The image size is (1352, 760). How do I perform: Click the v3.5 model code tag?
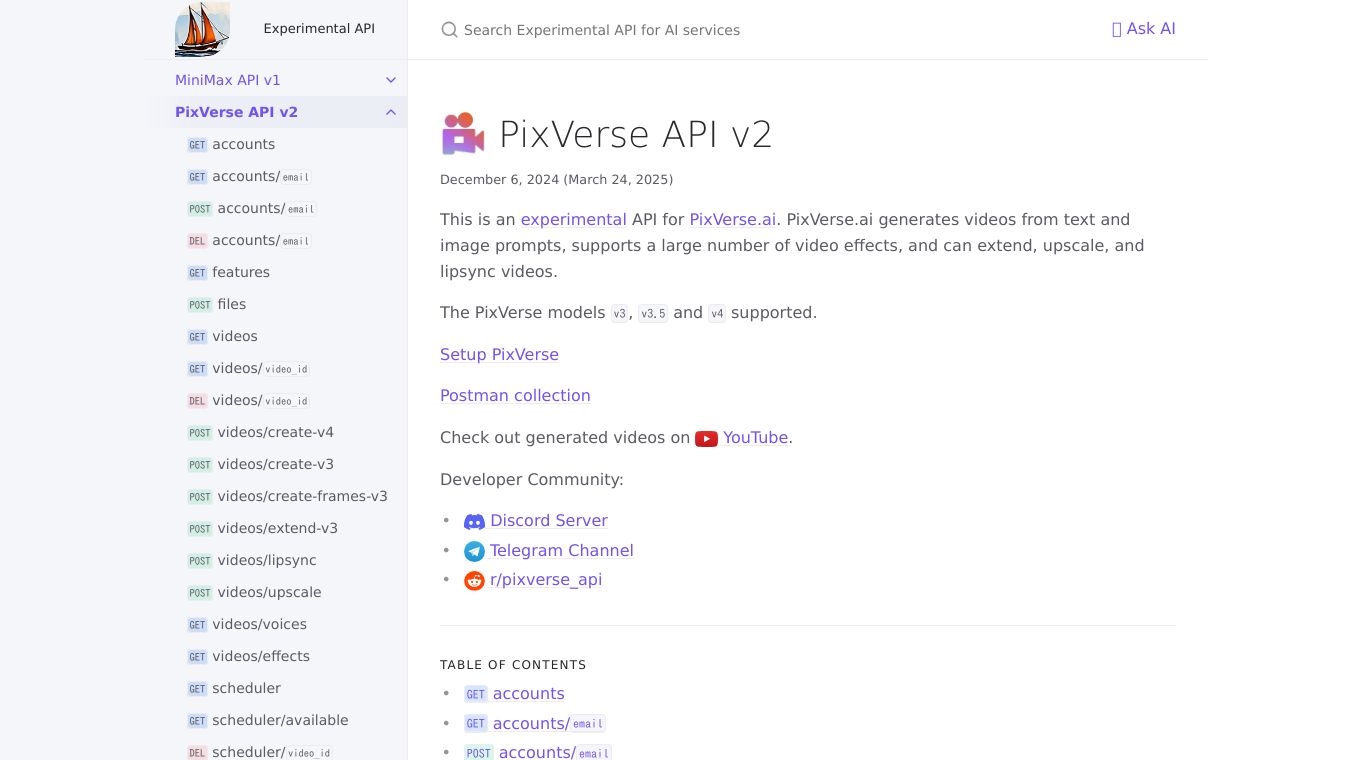click(x=653, y=313)
